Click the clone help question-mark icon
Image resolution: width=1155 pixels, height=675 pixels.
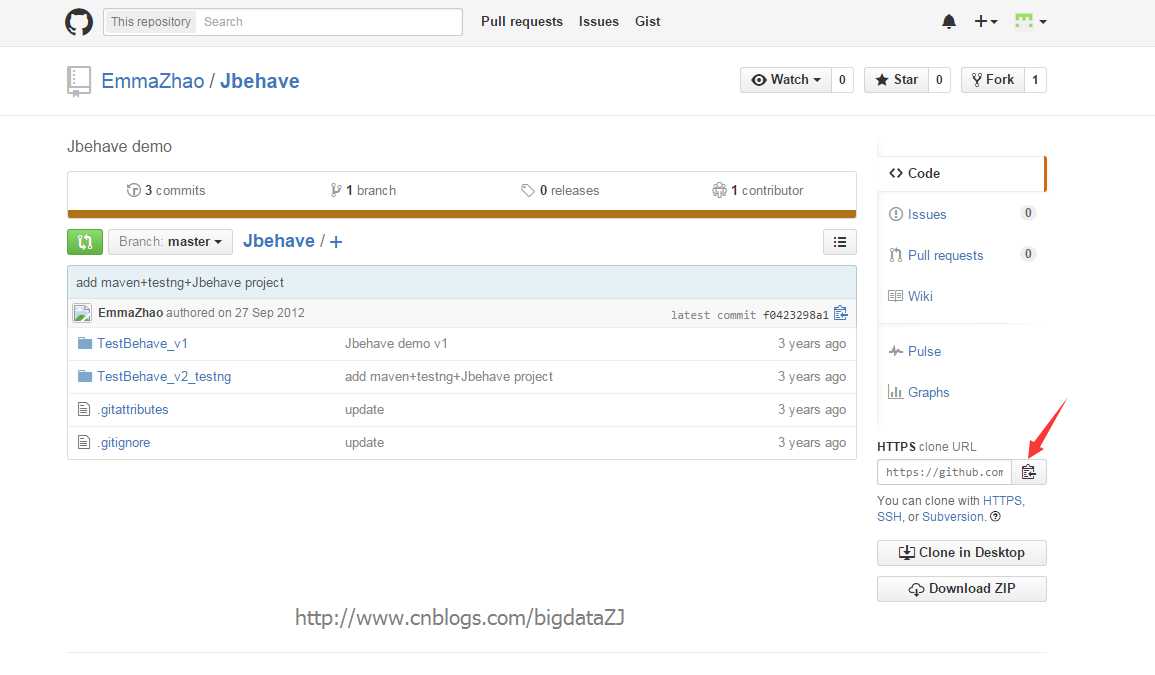click(x=995, y=517)
